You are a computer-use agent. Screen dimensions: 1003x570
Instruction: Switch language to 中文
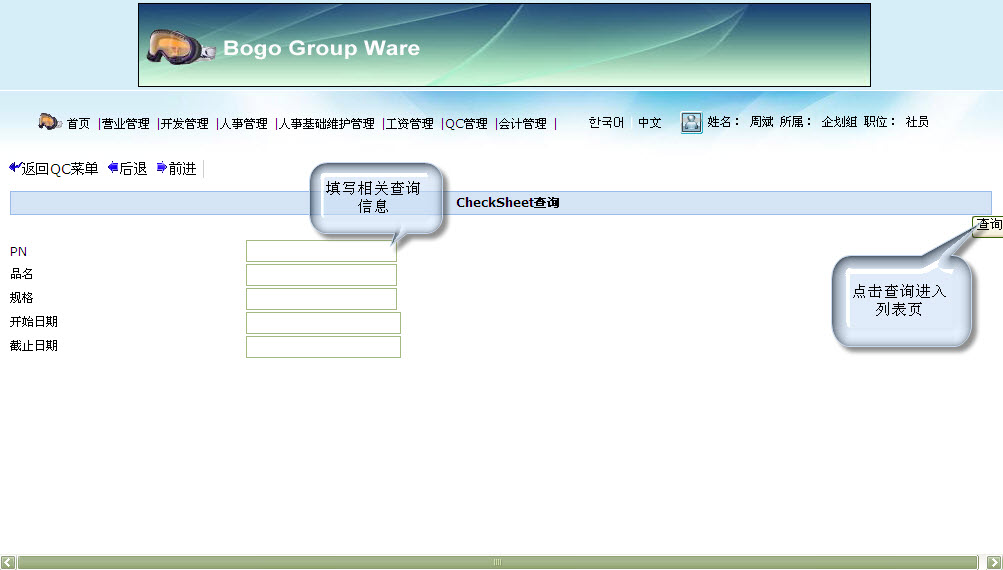(649, 122)
